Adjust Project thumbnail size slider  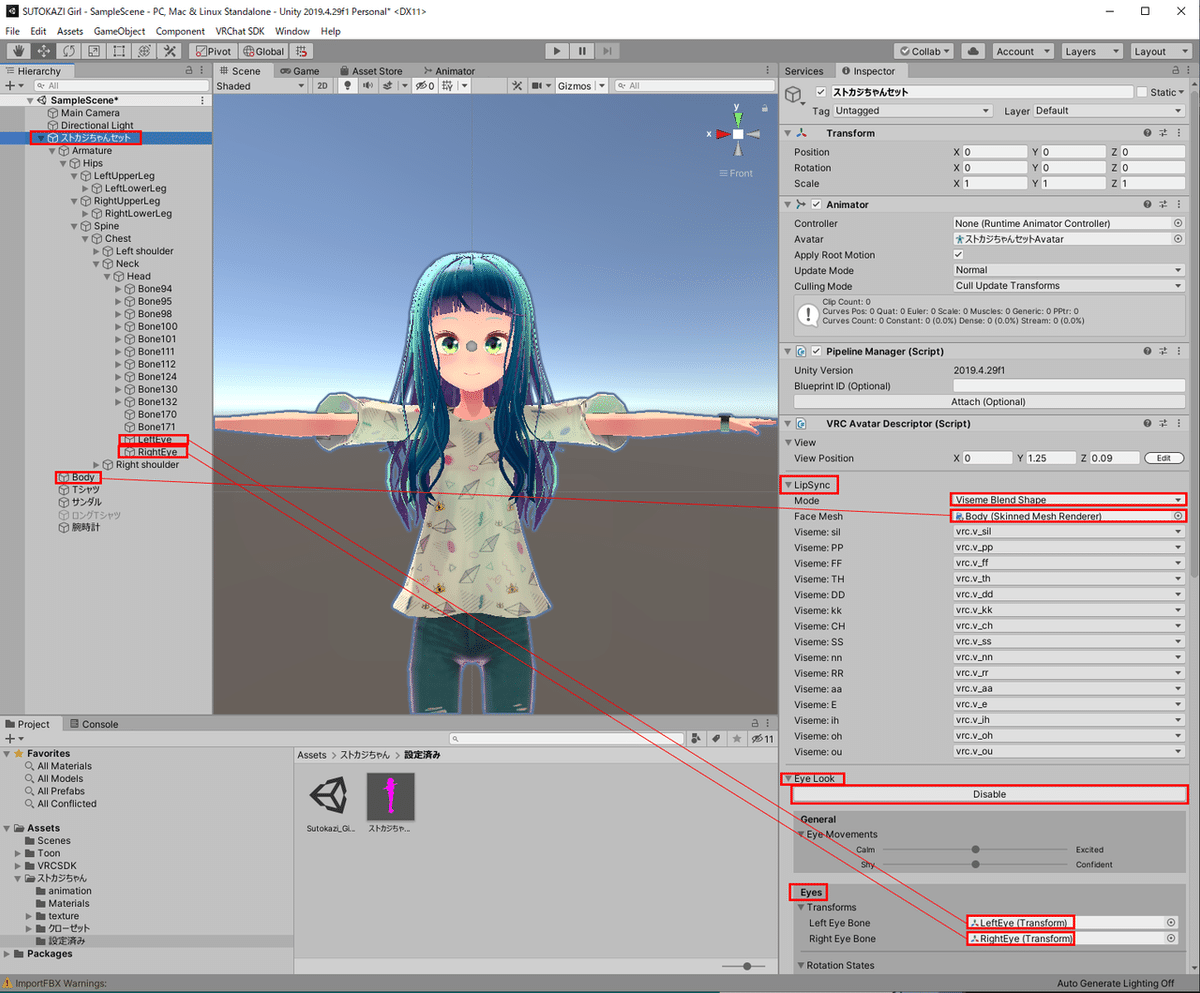(748, 966)
